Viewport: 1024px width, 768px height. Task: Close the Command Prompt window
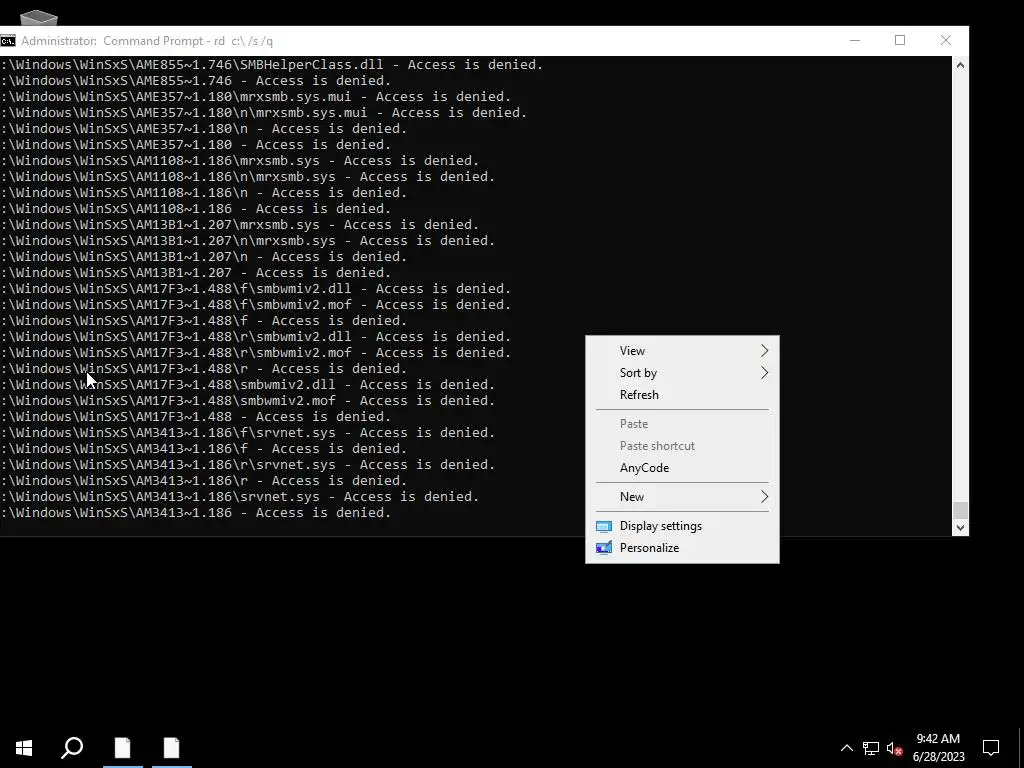(946, 40)
